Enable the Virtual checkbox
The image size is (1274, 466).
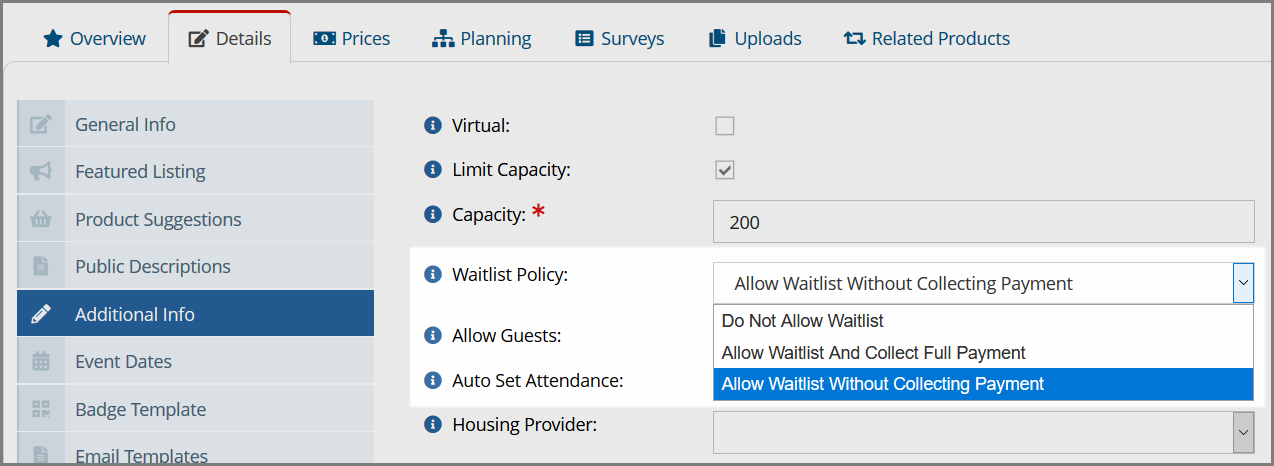pos(725,126)
